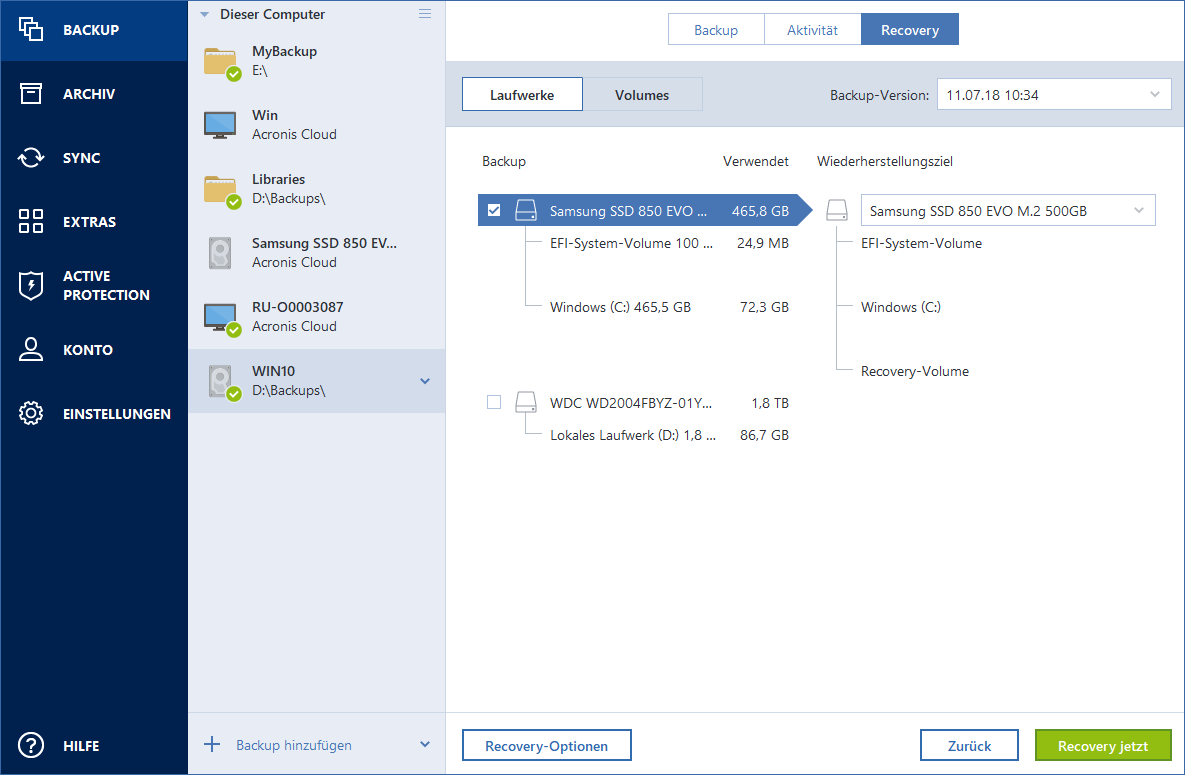Image resolution: width=1185 pixels, height=775 pixels.
Task: Switch to the Aktivität tab
Action: click(x=812, y=30)
